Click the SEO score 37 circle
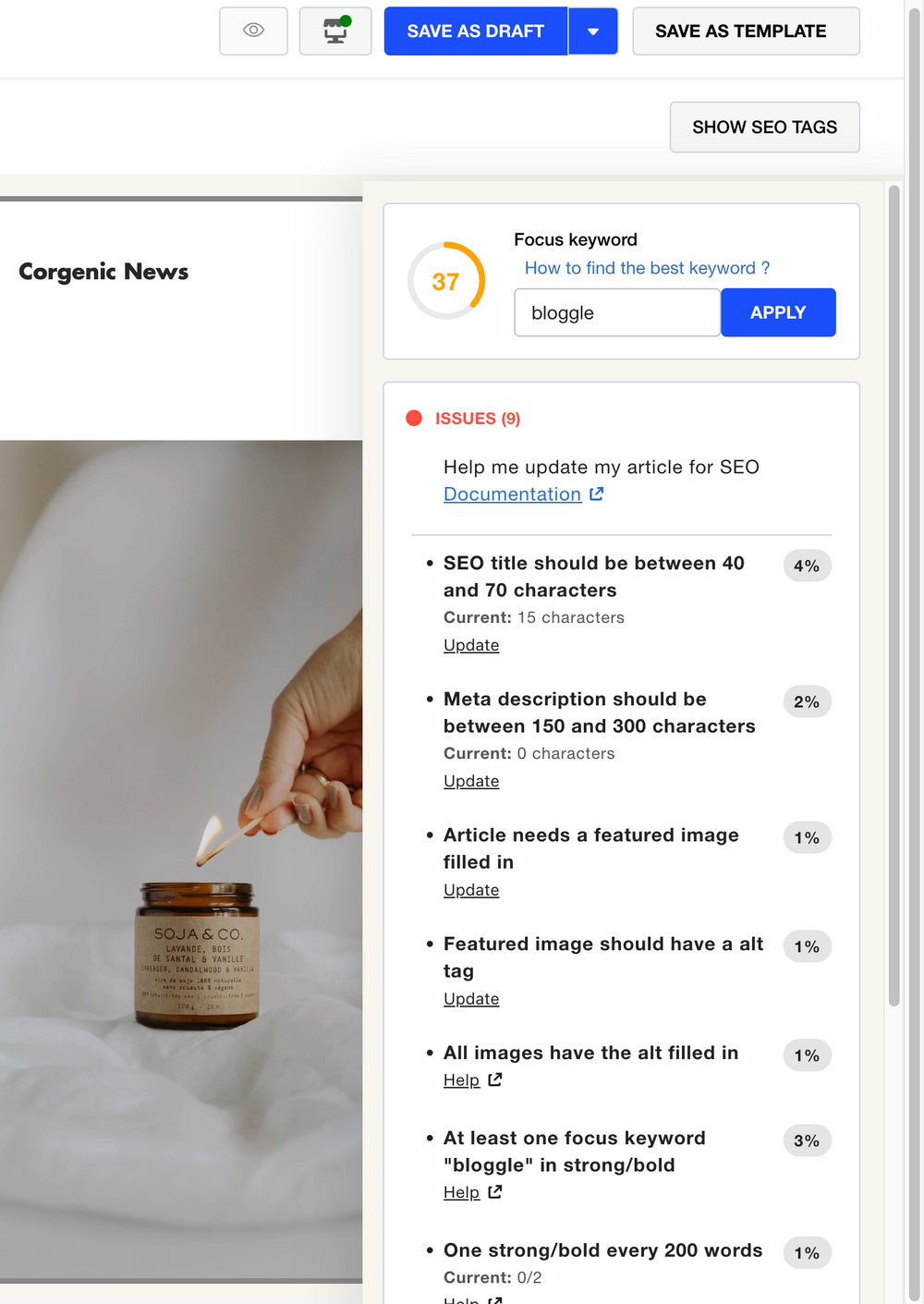924x1304 pixels. 446,281
